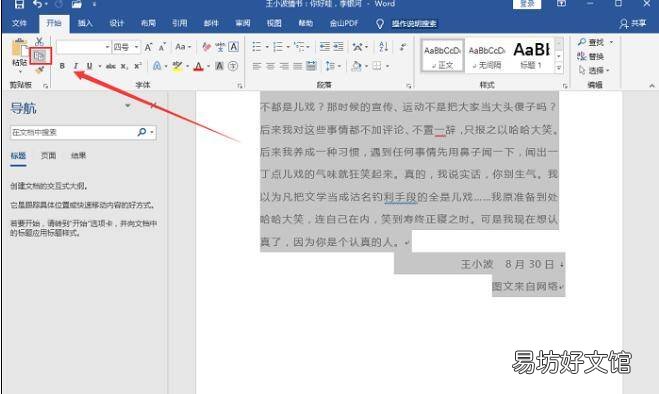Click the Character Shading icon

(219, 66)
